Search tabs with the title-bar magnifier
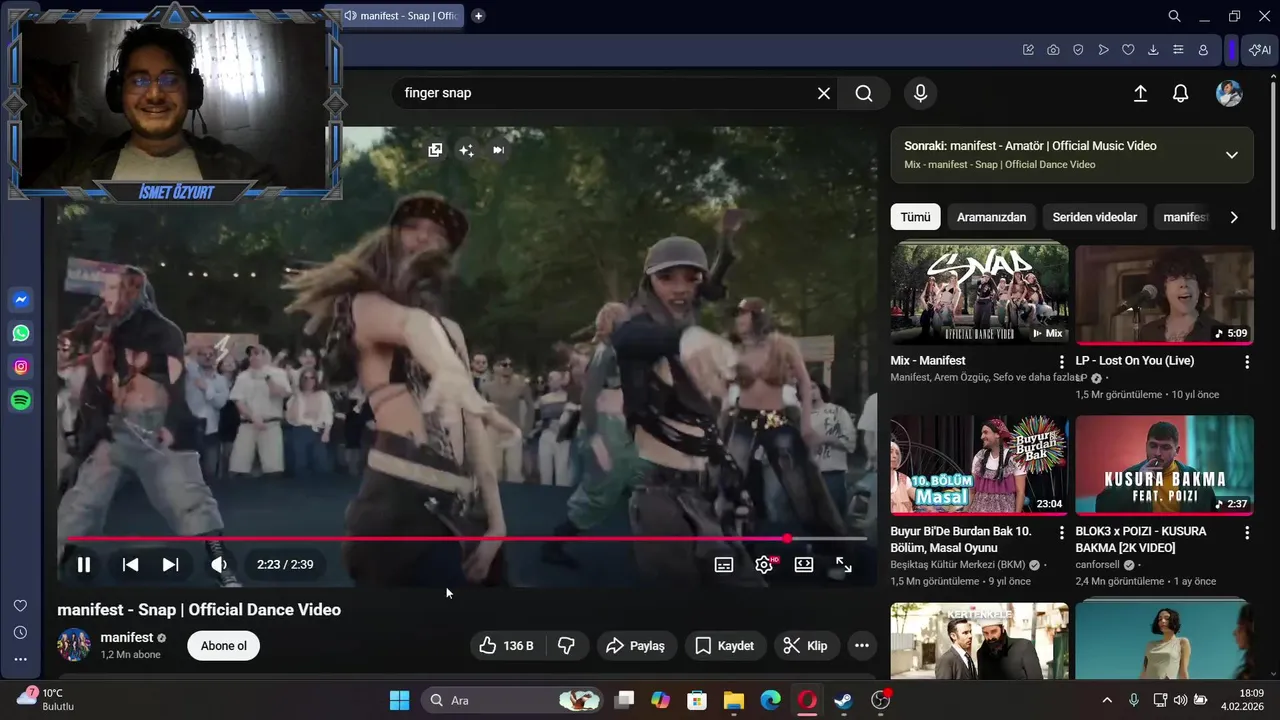Image resolution: width=1280 pixels, height=720 pixels. point(1175,16)
